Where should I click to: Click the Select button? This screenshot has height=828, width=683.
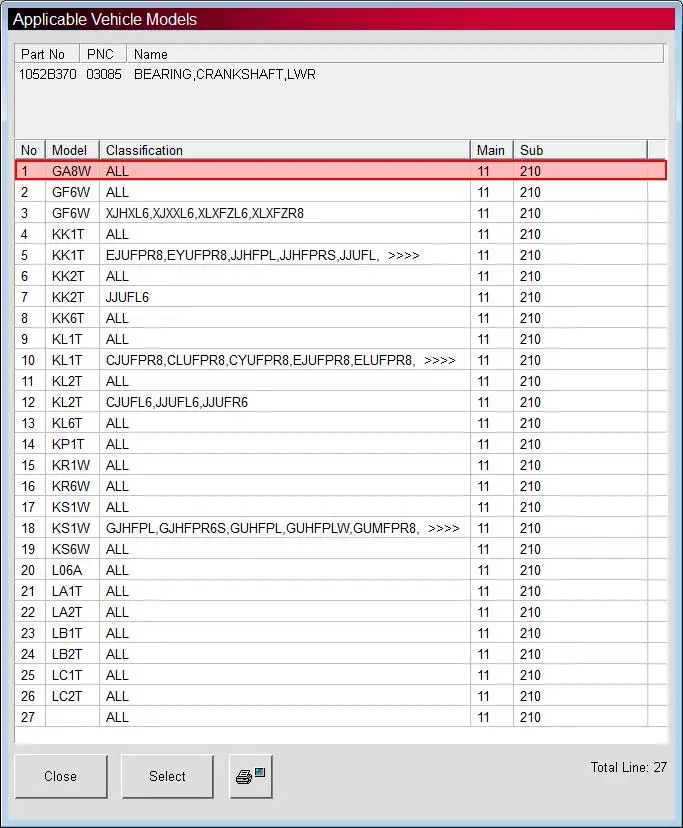coord(167,776)
